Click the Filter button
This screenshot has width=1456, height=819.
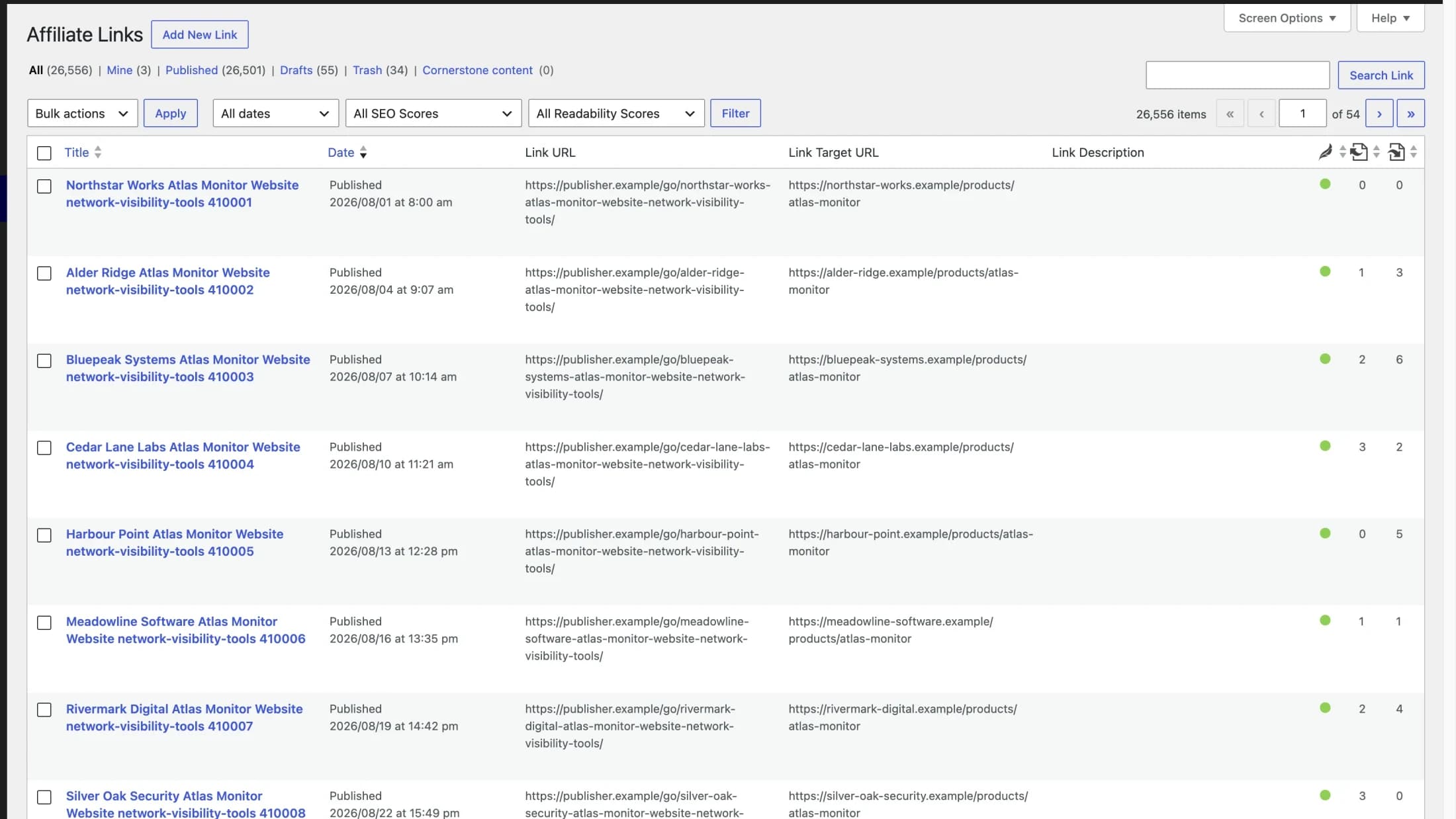735,113
